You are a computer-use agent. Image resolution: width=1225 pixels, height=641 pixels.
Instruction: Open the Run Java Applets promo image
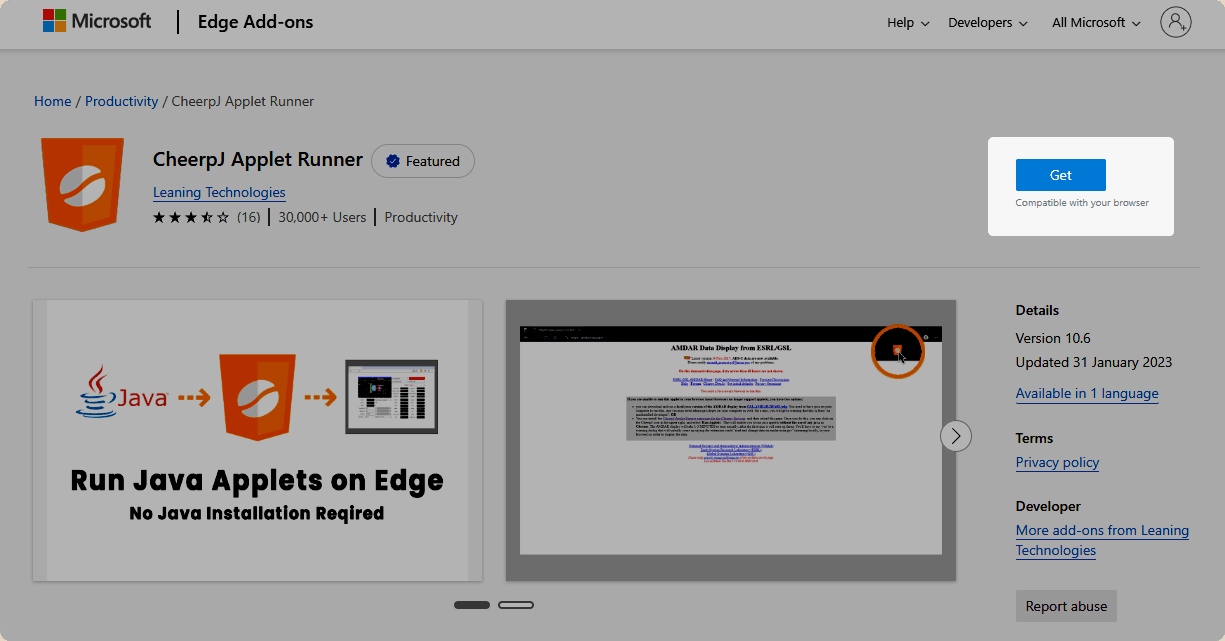tap(257, 440)
